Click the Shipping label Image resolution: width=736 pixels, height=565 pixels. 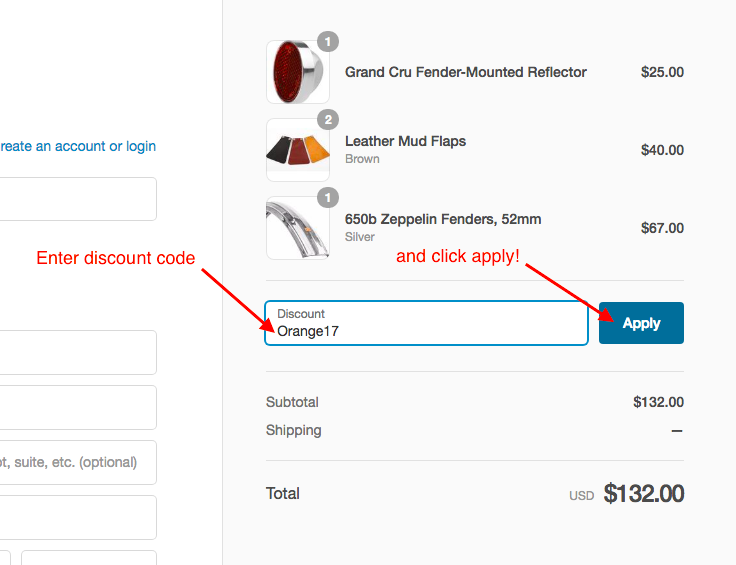point(293,430)
